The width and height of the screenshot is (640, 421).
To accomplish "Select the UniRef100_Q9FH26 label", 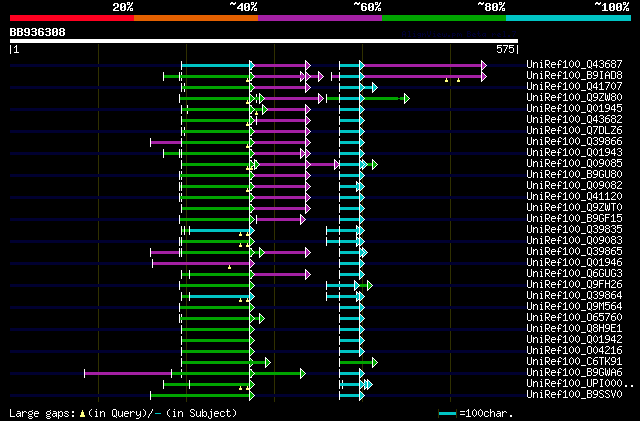I will click(574, 285).
